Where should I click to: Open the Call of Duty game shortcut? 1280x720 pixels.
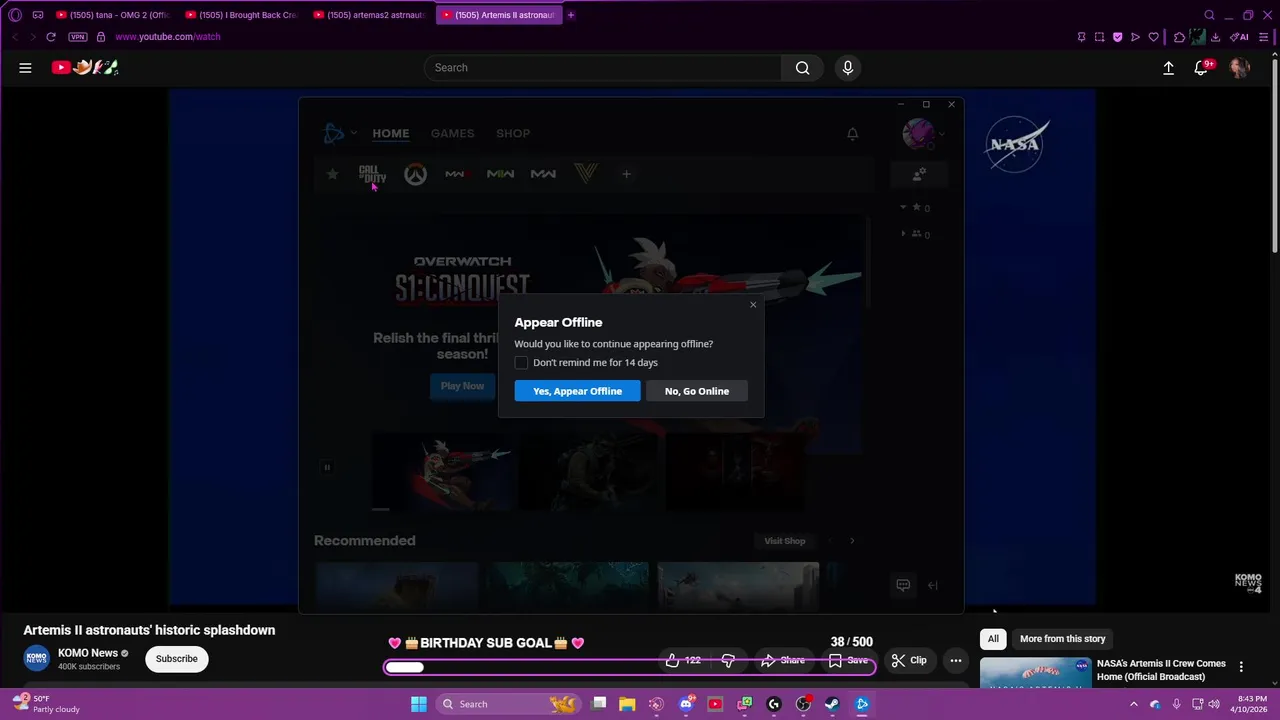(x=371, y=174)
